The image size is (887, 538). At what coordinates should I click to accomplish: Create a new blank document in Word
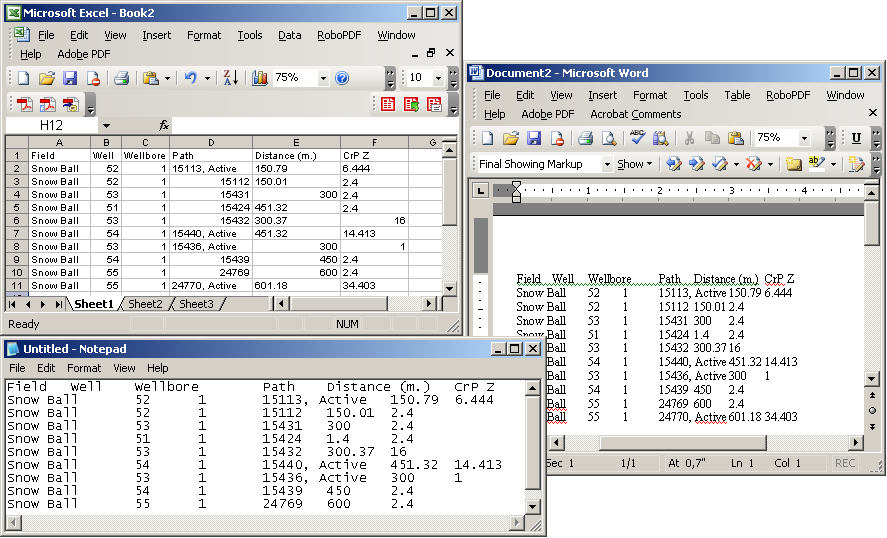click(487, 138)
